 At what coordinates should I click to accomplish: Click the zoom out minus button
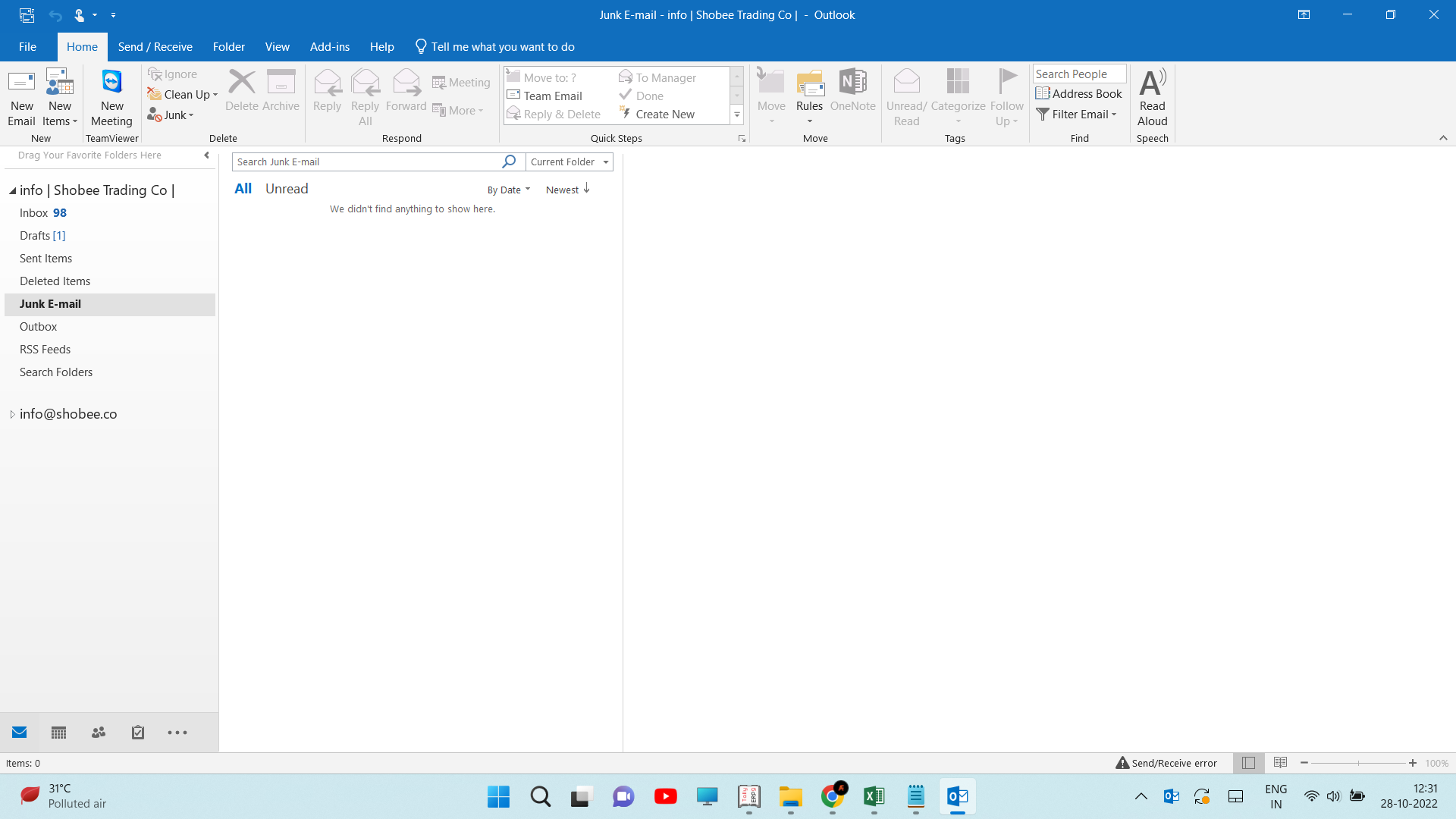pyautogui.click(x=1304, y=763)
